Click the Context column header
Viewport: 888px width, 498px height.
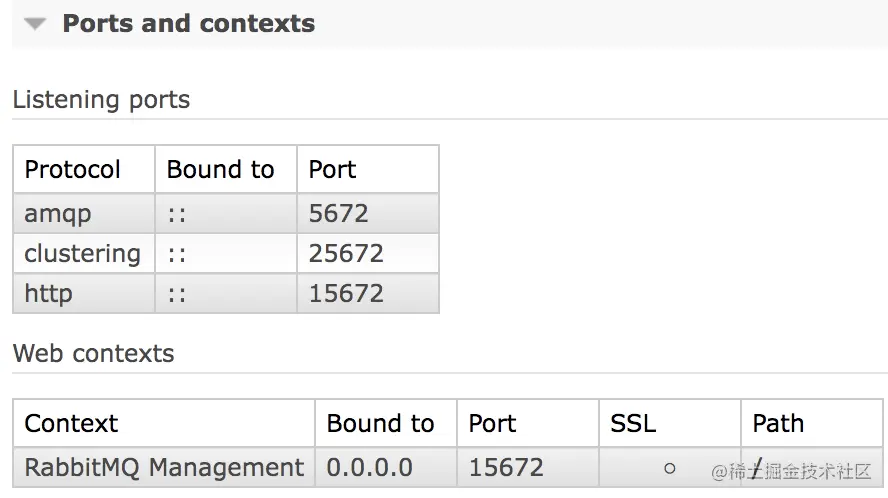tap(71, 423)
